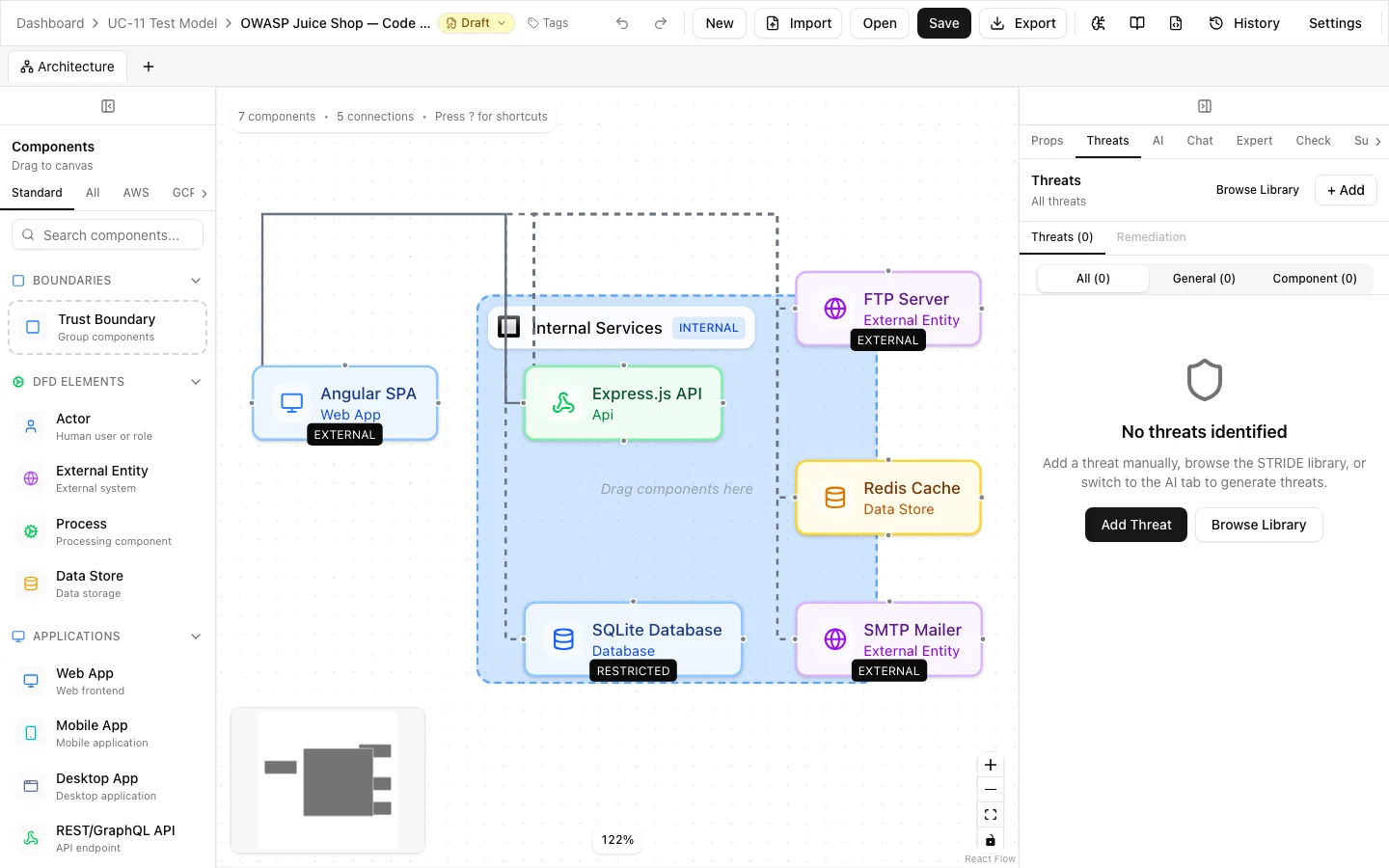This screenshot has height=868, width=1389.
Task: Click the black Add Threat button
Action: click(x=1136, y=525)
